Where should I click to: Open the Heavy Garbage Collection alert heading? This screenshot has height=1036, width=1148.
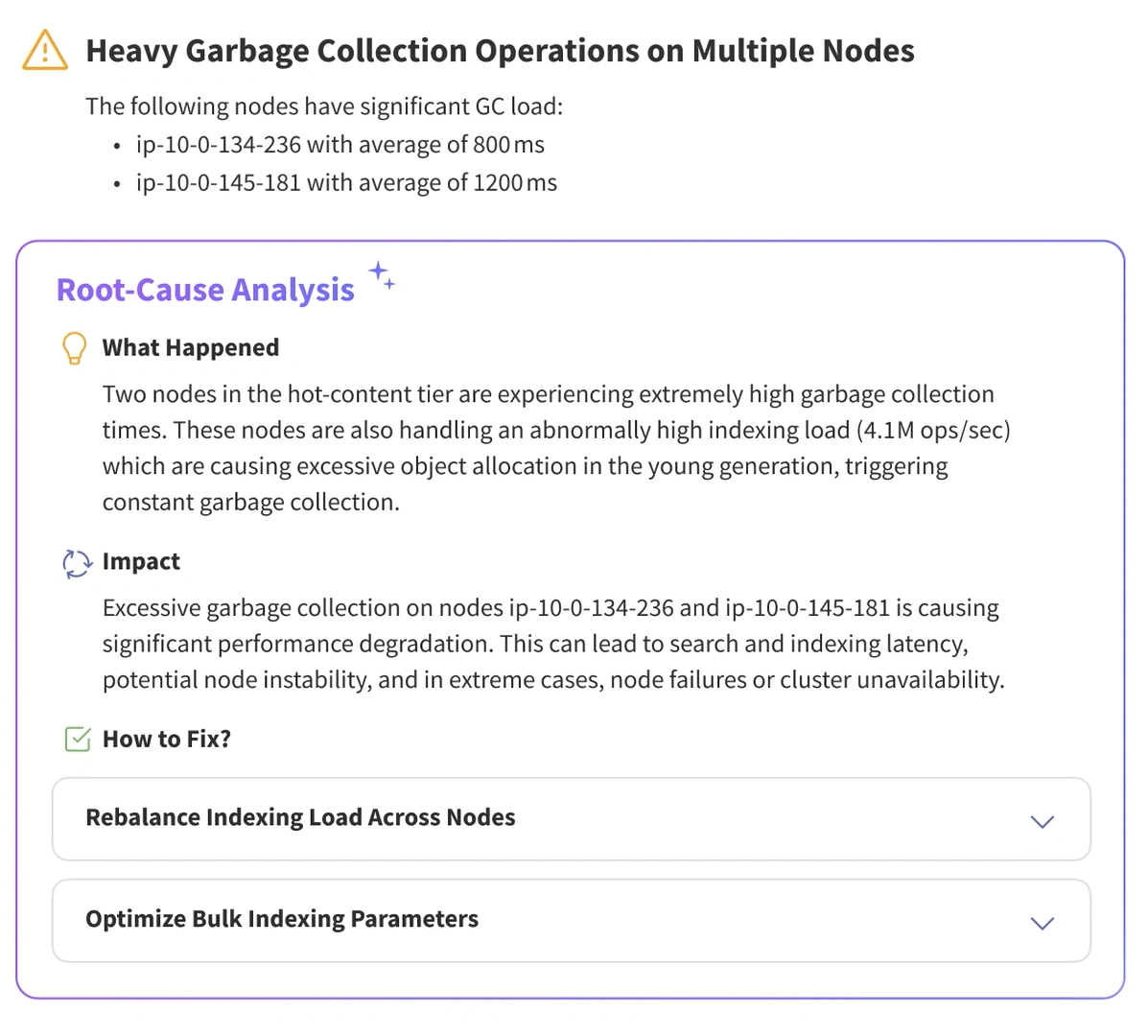pos(500,51)
